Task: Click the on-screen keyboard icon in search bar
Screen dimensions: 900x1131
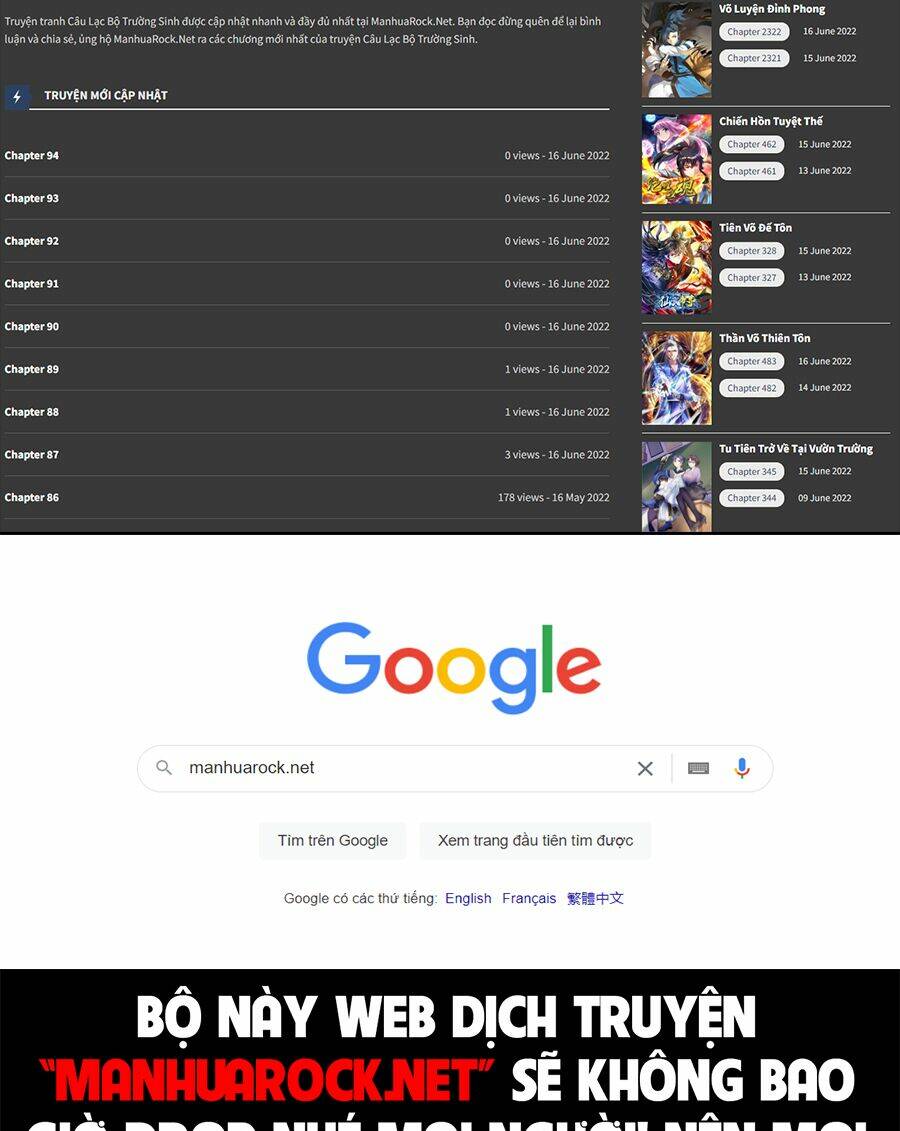Action: click(x=698, y=768)
